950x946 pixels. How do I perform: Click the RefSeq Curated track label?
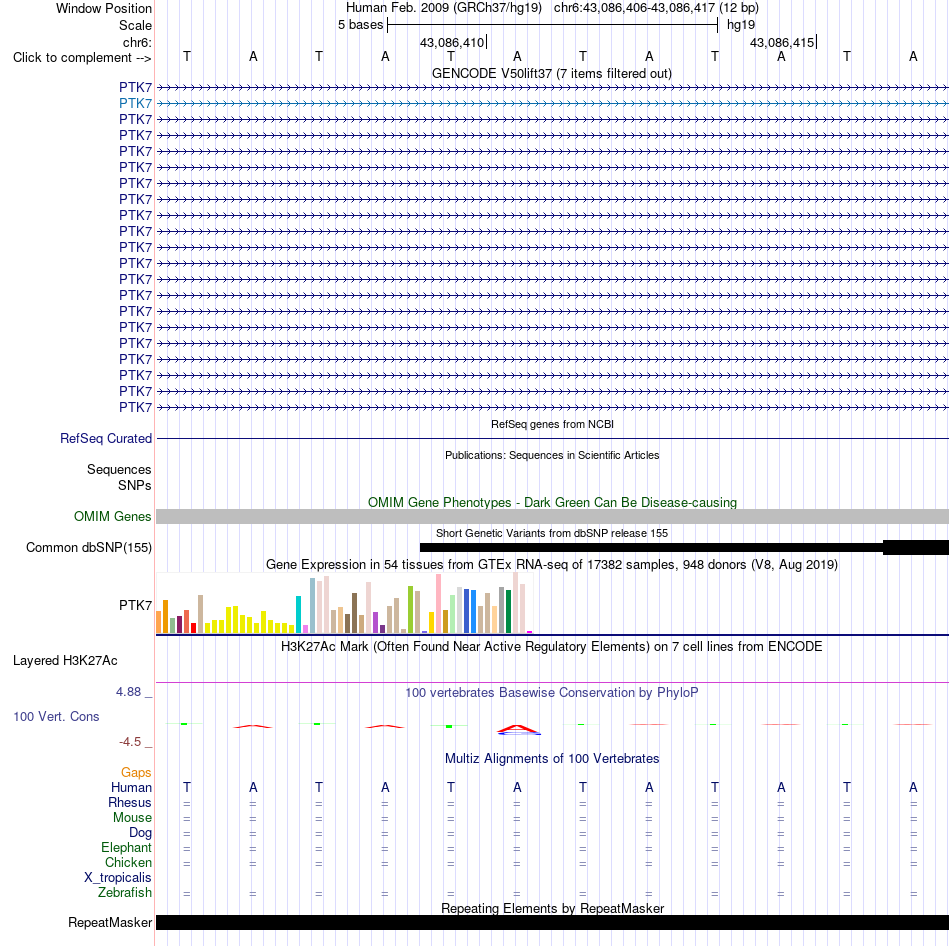coord(106,438)
